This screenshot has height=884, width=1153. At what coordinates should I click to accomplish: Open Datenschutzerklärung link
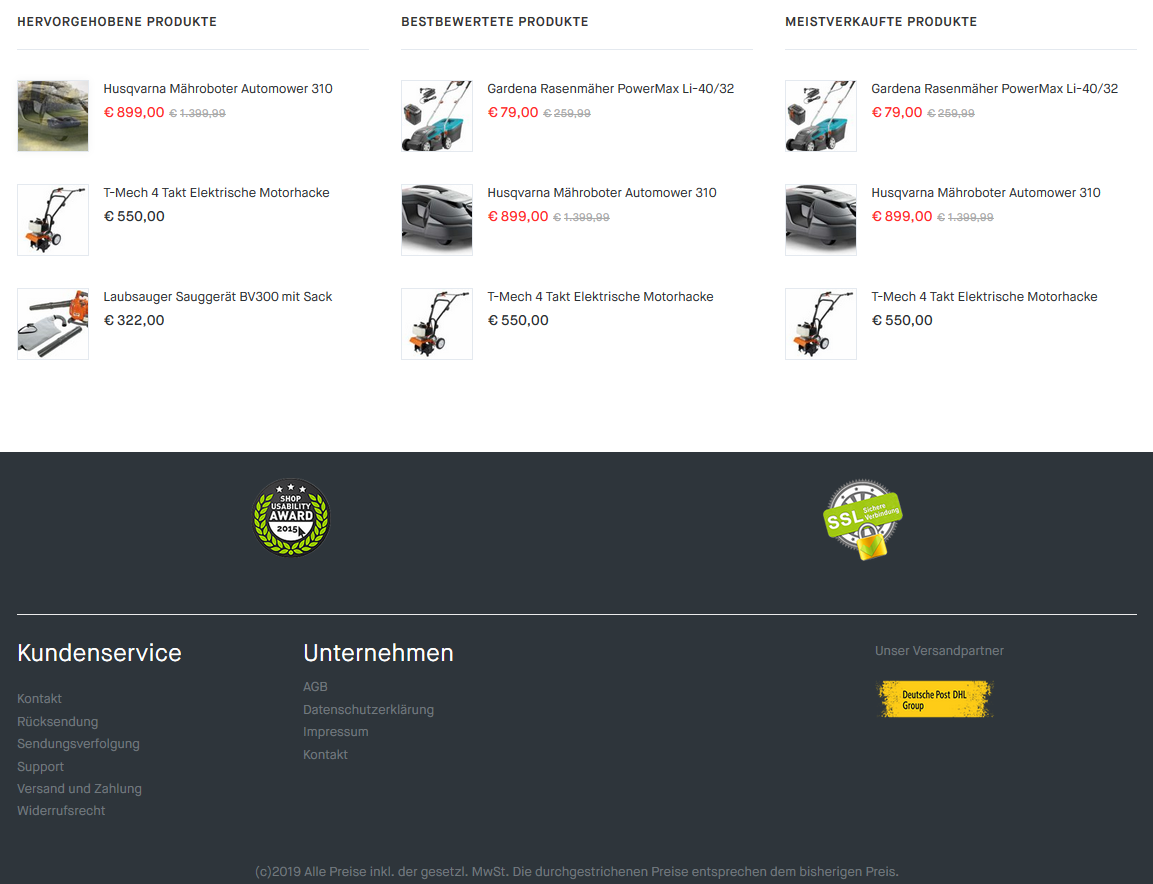tap(368, 710)
